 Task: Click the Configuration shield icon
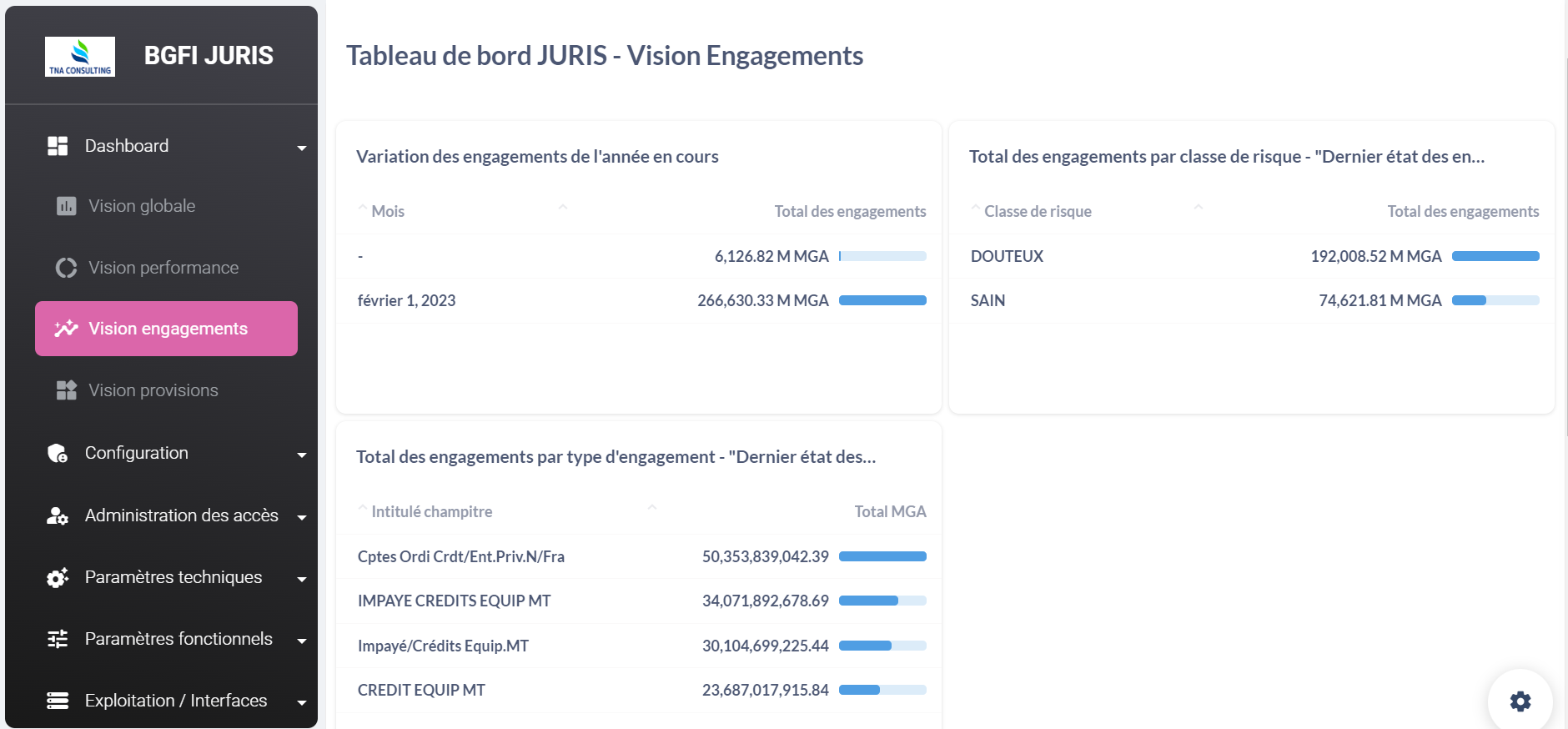point(58,453)
